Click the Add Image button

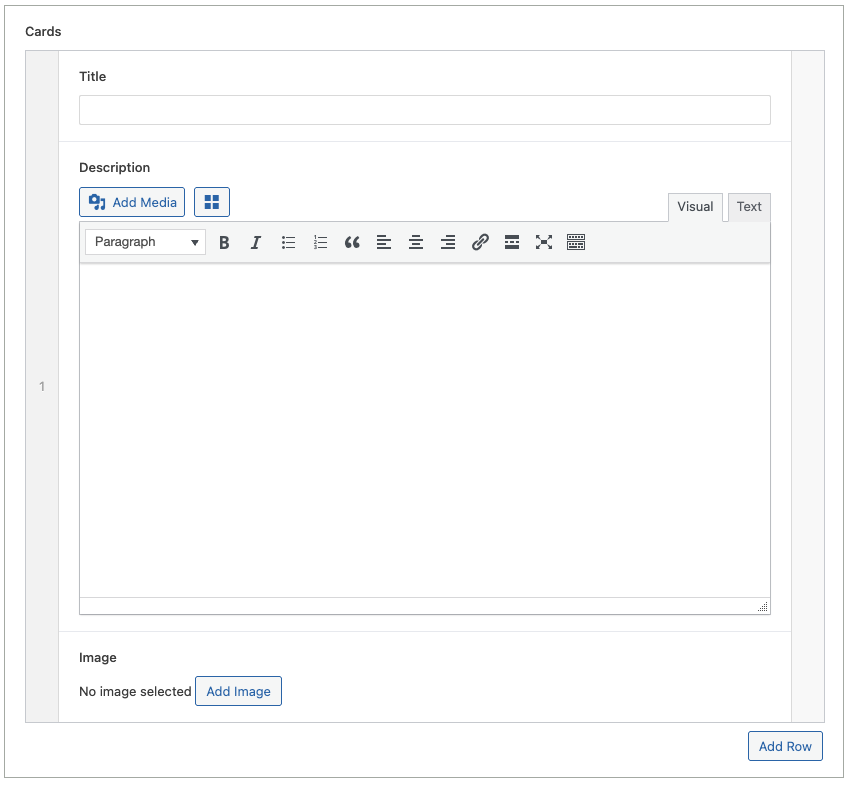coord(238,691)
